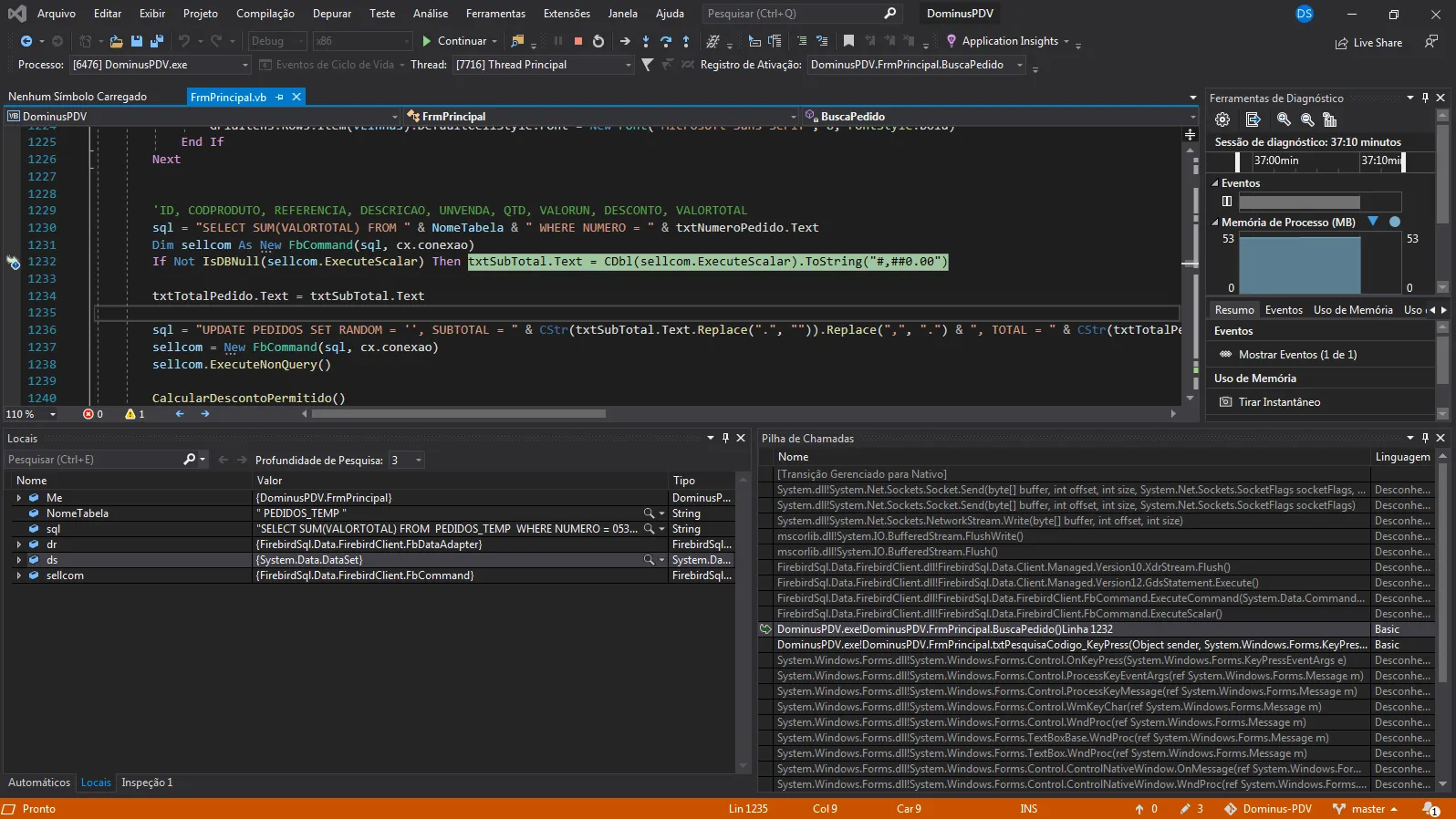The height and width of the screenshot is (819, 1456).
Task: Click the Step Over arrow icon
Action: tap(666, 41)
